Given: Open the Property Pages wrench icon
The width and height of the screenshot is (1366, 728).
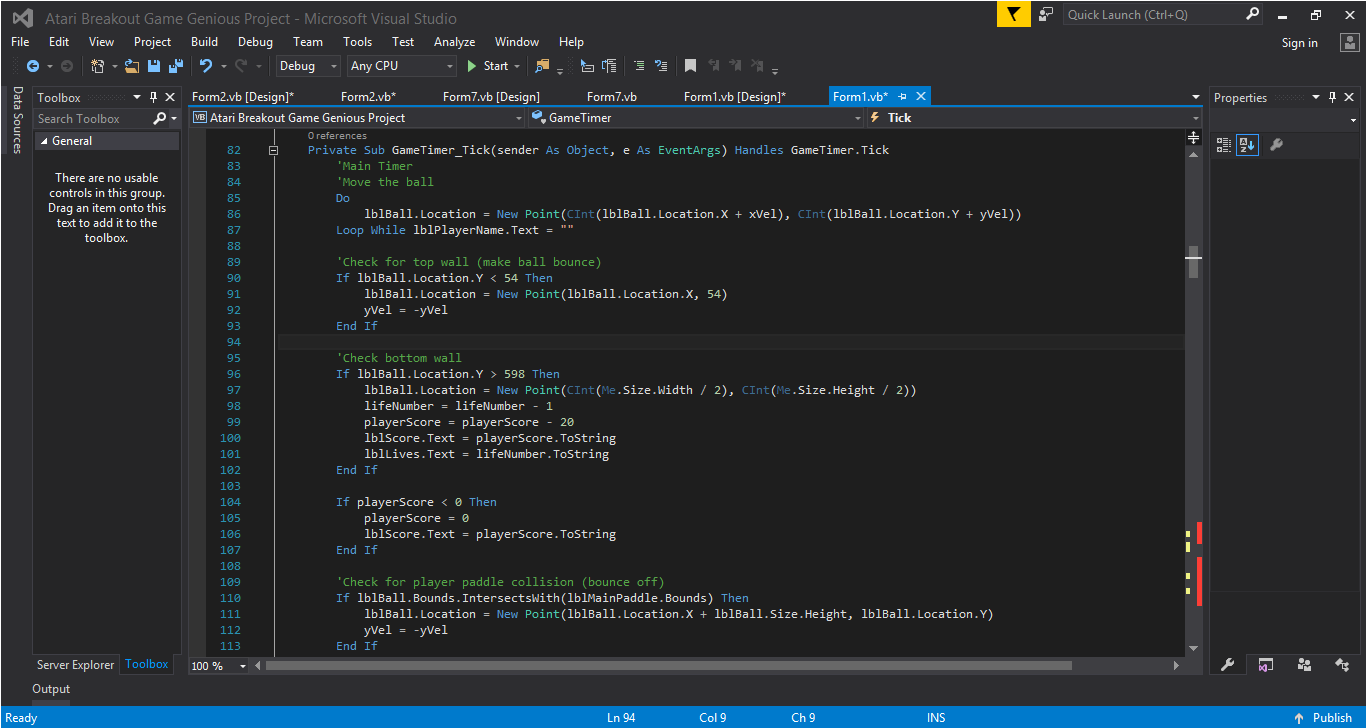Looking at the screenshot, I should [x=1276, y=145].
